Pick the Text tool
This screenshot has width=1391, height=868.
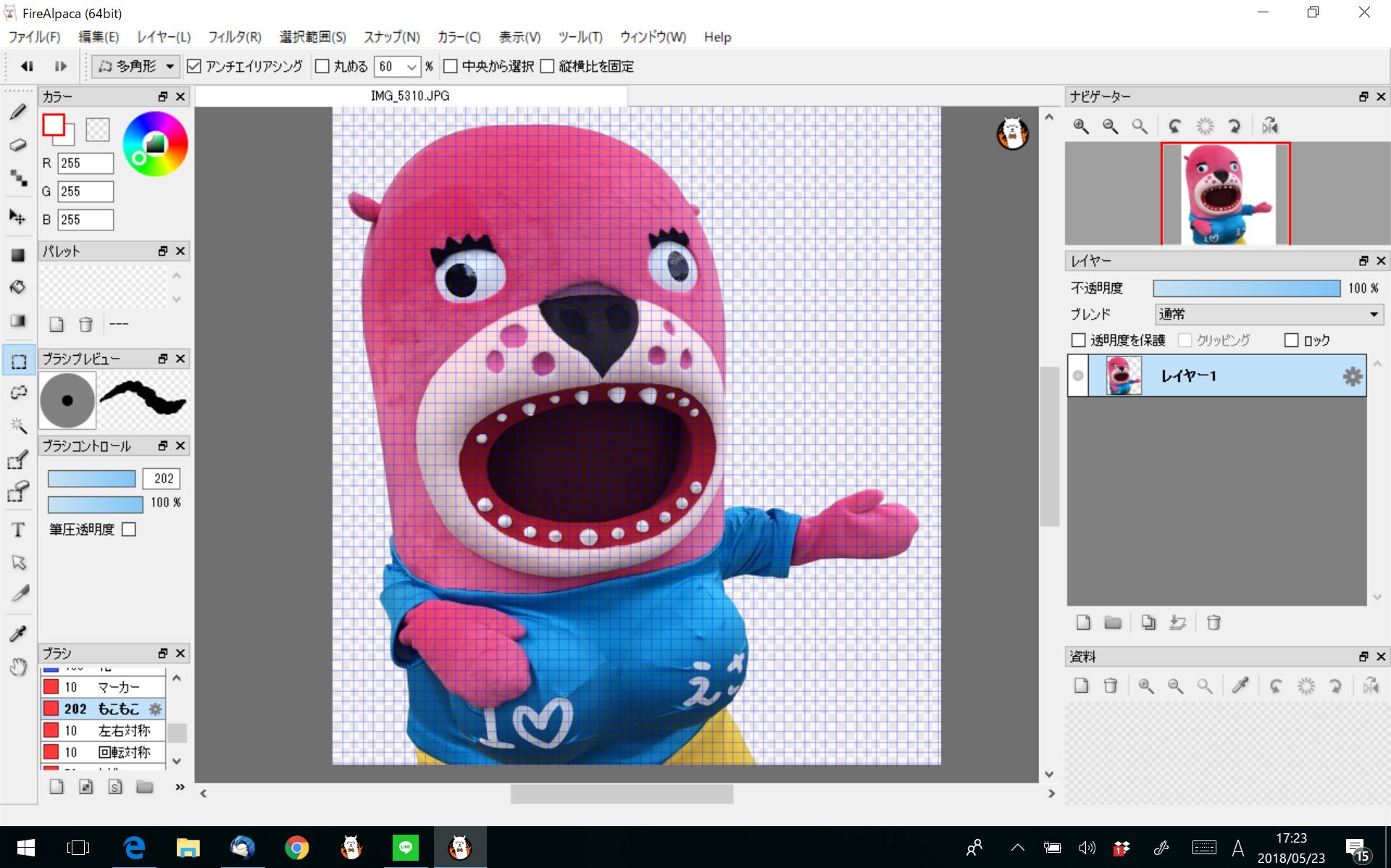point(18,530)
